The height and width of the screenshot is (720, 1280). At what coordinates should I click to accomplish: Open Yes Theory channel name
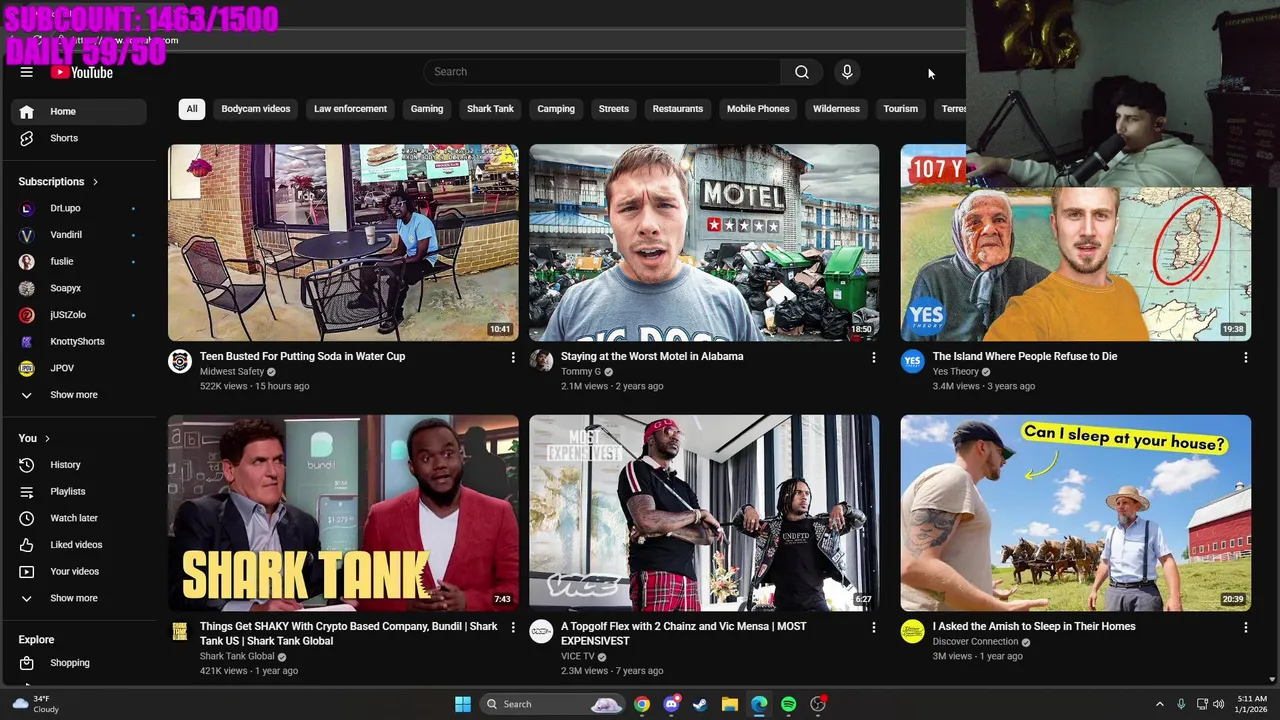[955, 372]
